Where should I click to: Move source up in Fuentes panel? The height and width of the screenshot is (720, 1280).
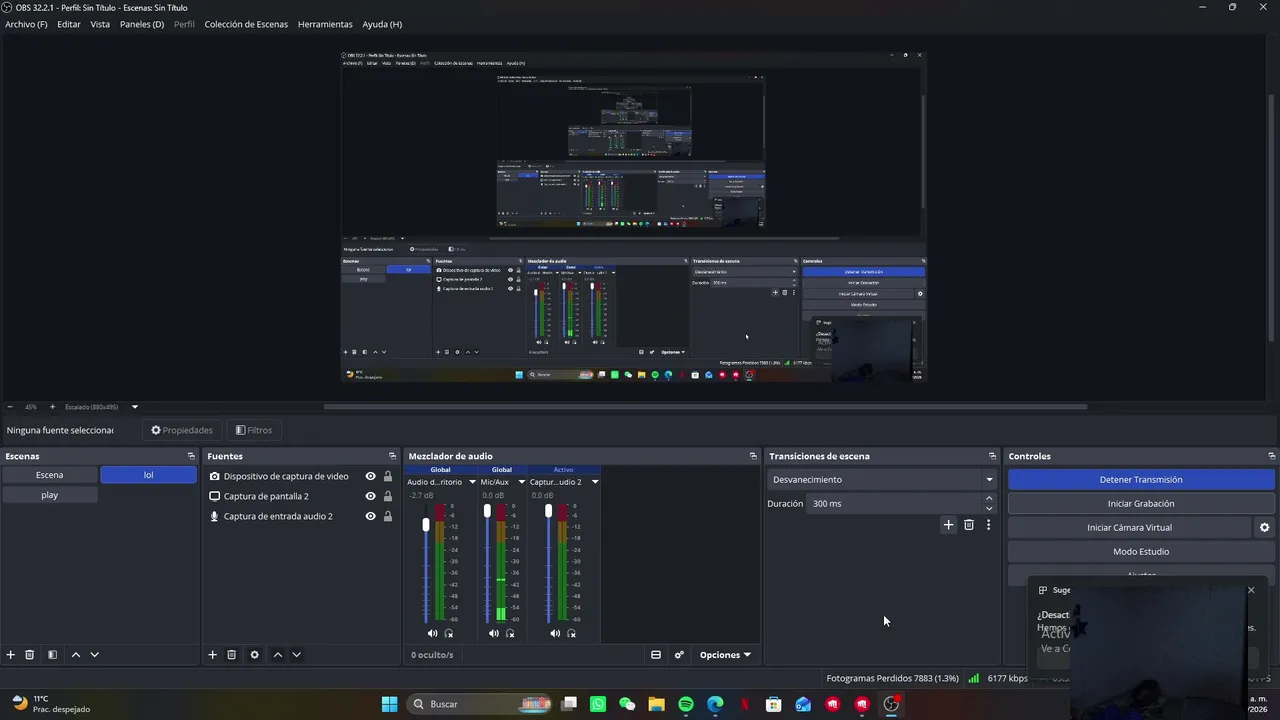pyautogui.click(x=277, y=655)
